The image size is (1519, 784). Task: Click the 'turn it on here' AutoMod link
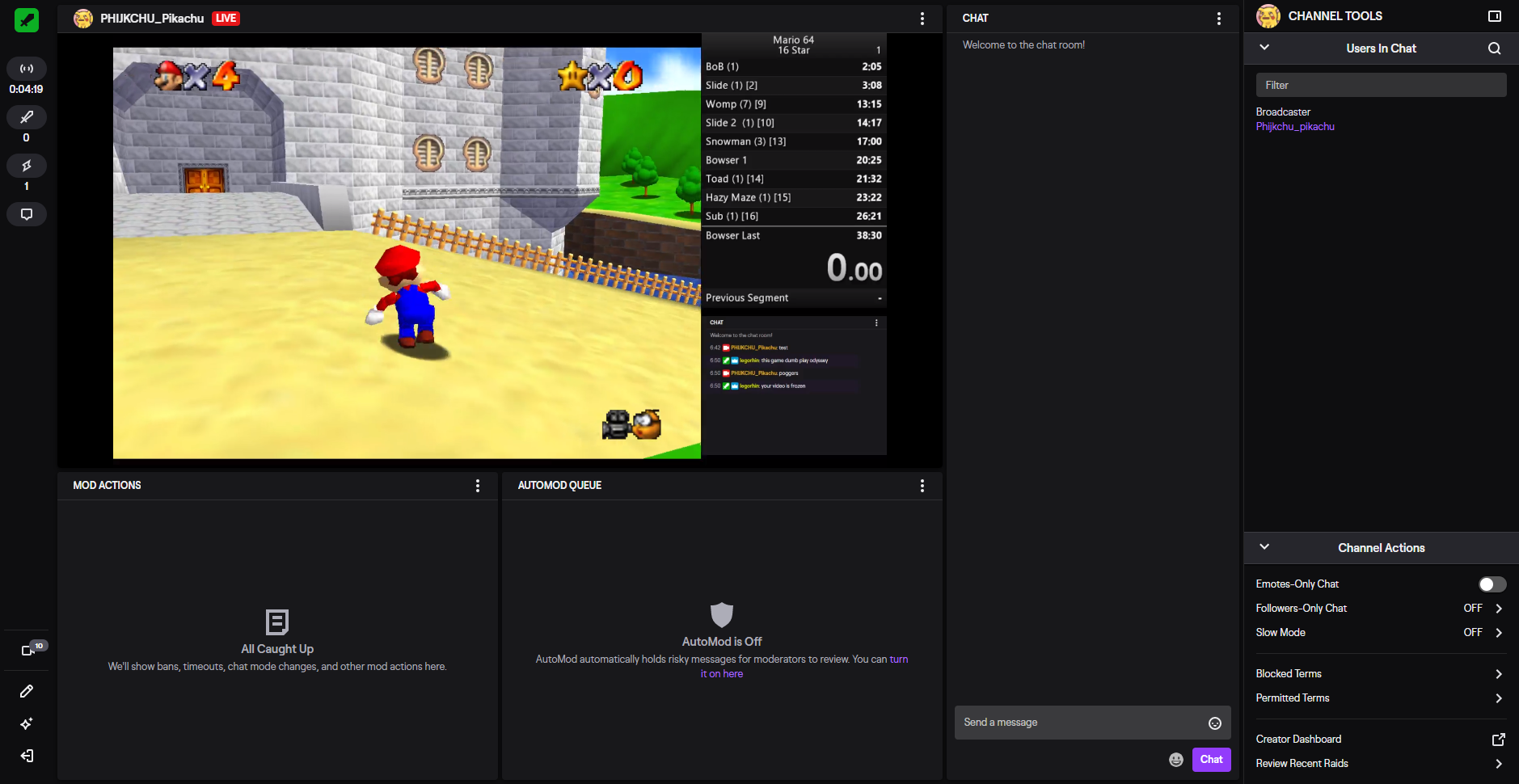click(x=804, y=667)
